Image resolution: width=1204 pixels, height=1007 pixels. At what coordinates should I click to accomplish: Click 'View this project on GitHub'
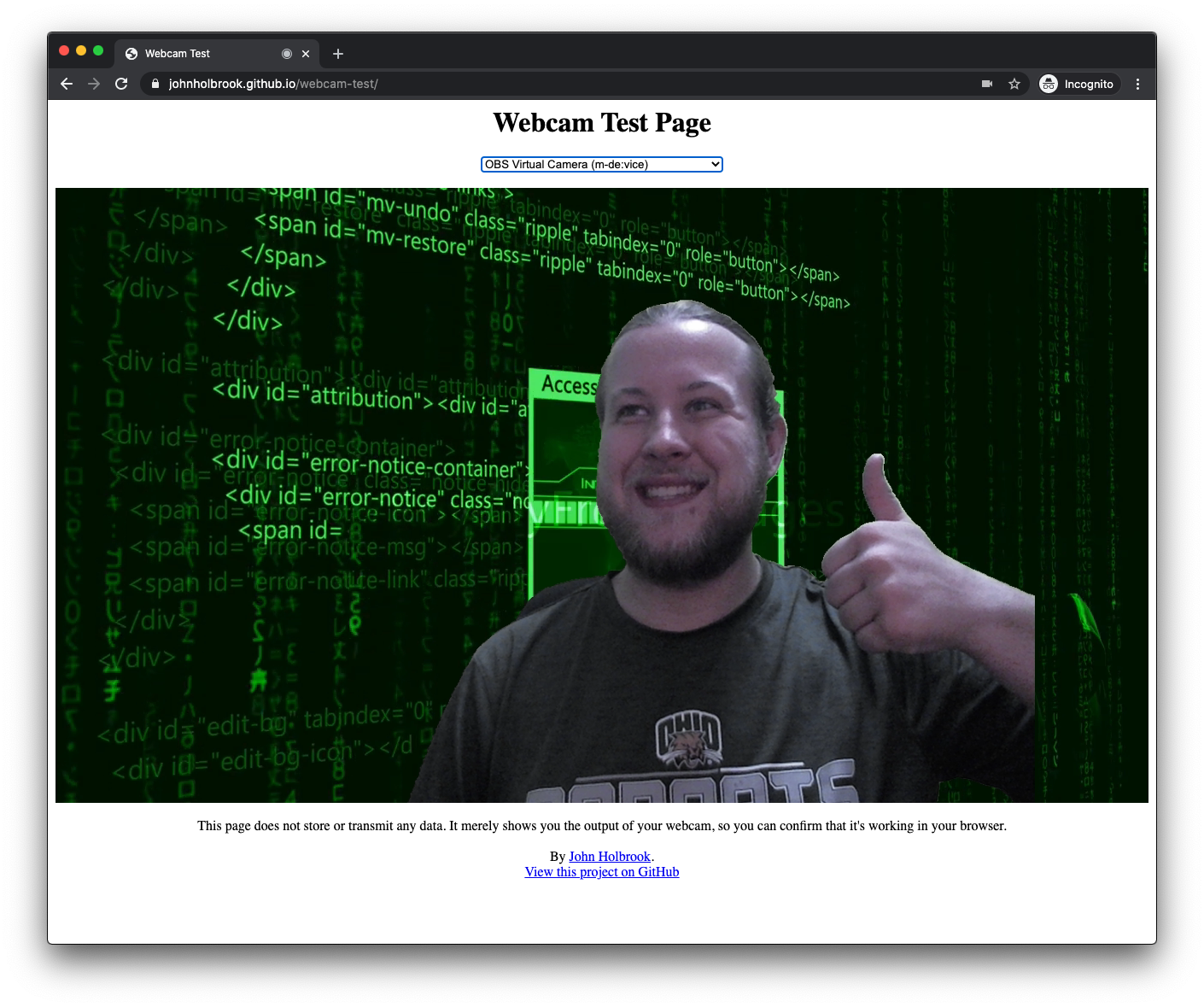(x=601, y=871)
